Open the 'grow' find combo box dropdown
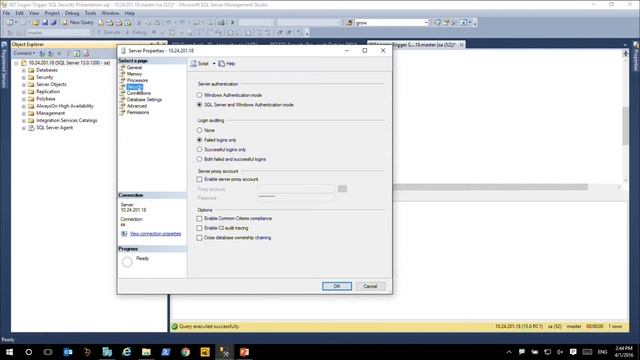 426,23
